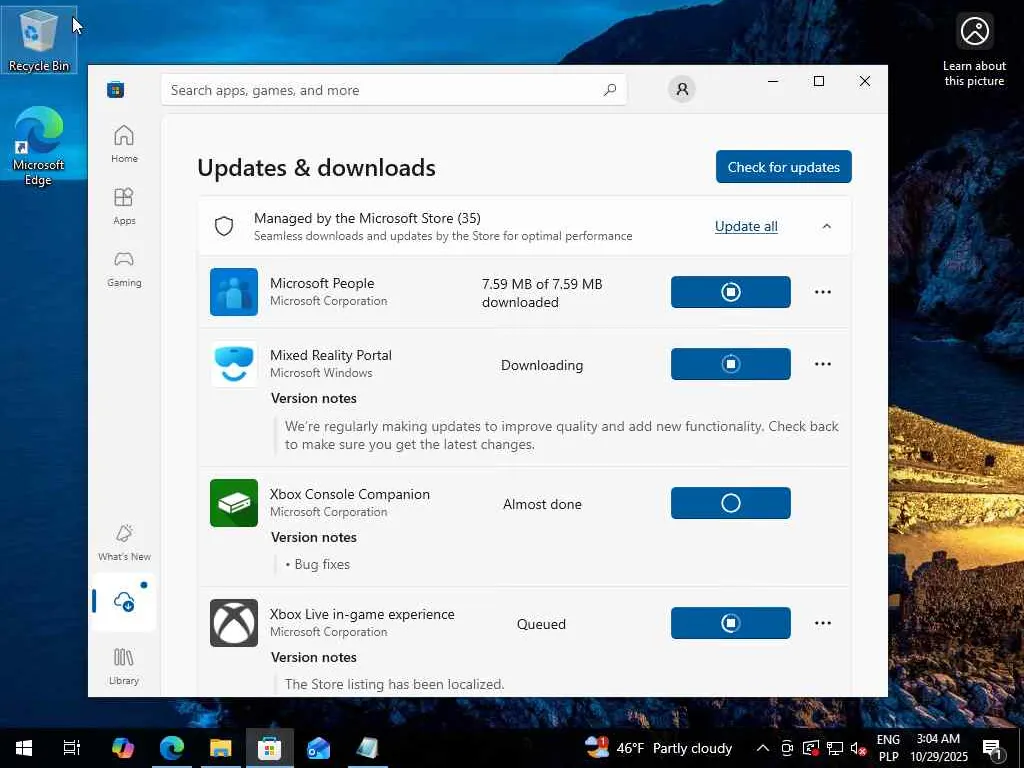Screen dimensions: 1024x768
Task: Click the 'Almost done' status text
Action: (x=542, y=504)
